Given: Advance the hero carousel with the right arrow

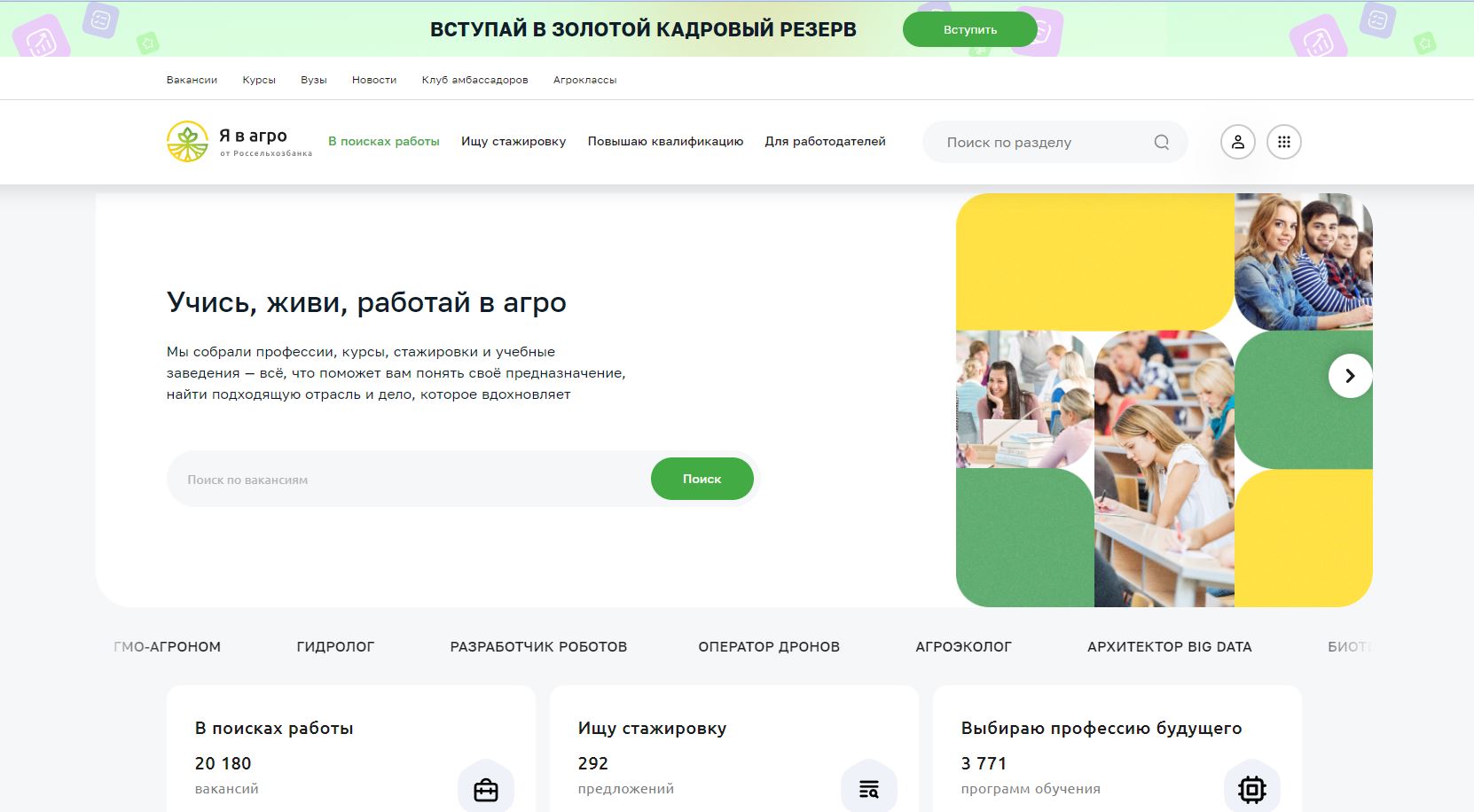Looking at the screenshot, I should [1350, 376].
